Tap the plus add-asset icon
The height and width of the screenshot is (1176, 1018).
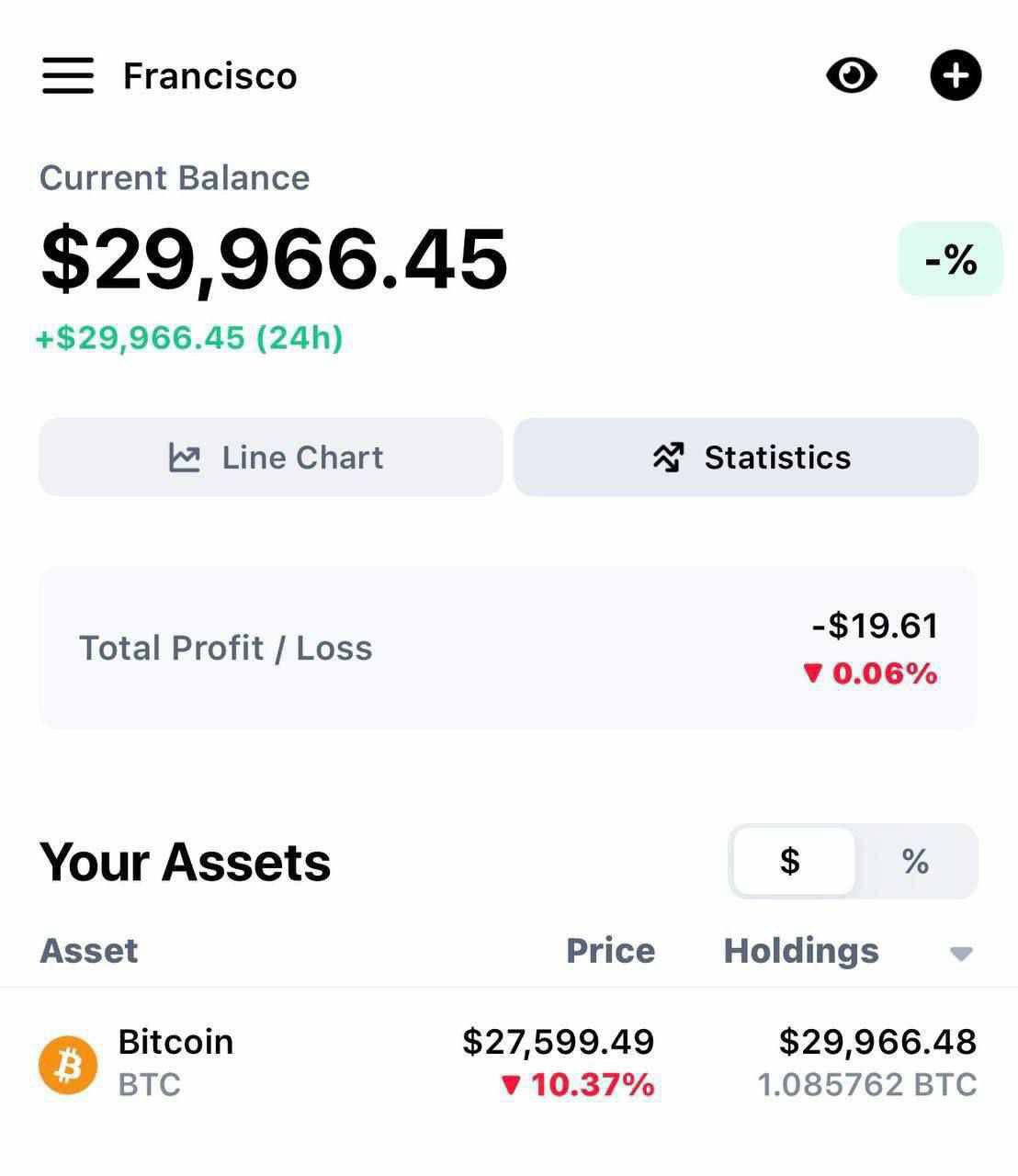(956, 75)
